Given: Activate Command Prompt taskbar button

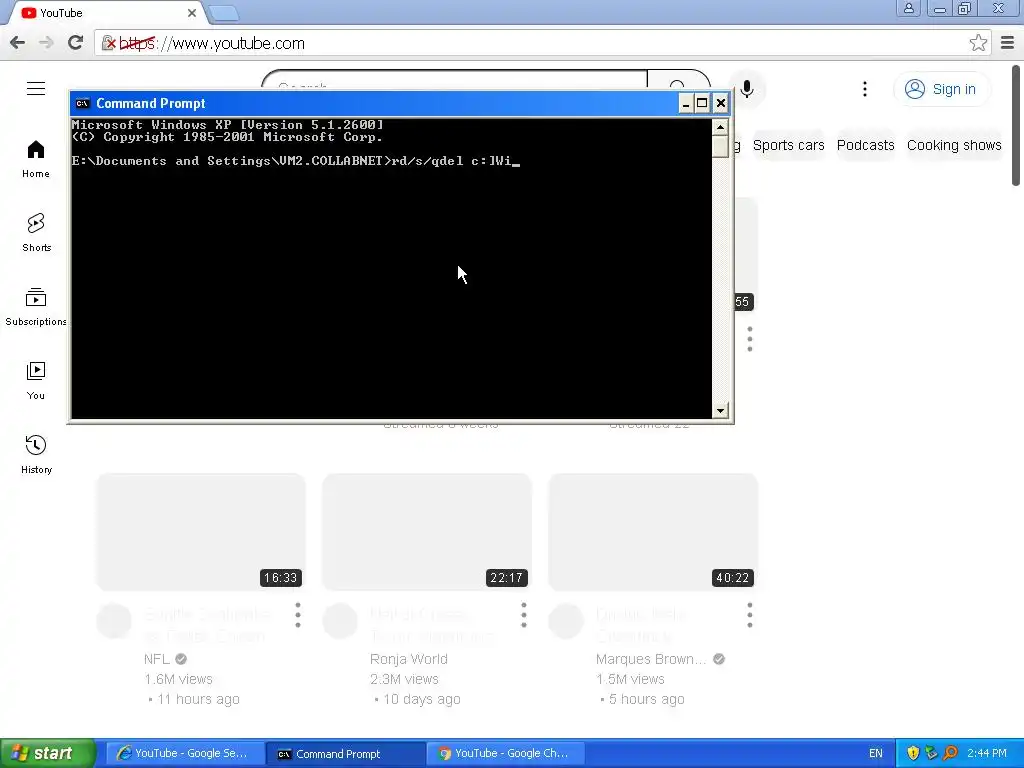Looking at the screenshot, I should (x=346, y=753).
